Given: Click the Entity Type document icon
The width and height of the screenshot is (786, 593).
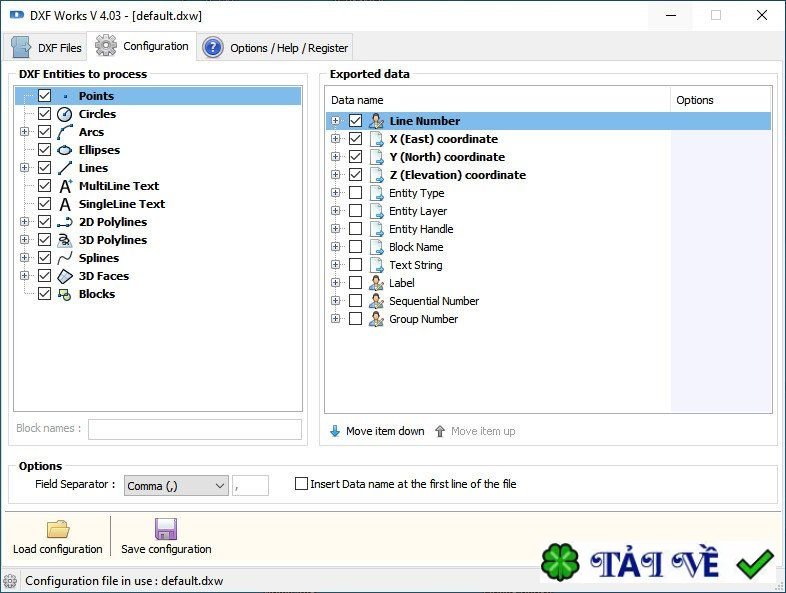Looking at the screenshot, I should pyautogui.click(x=376, y=193).
